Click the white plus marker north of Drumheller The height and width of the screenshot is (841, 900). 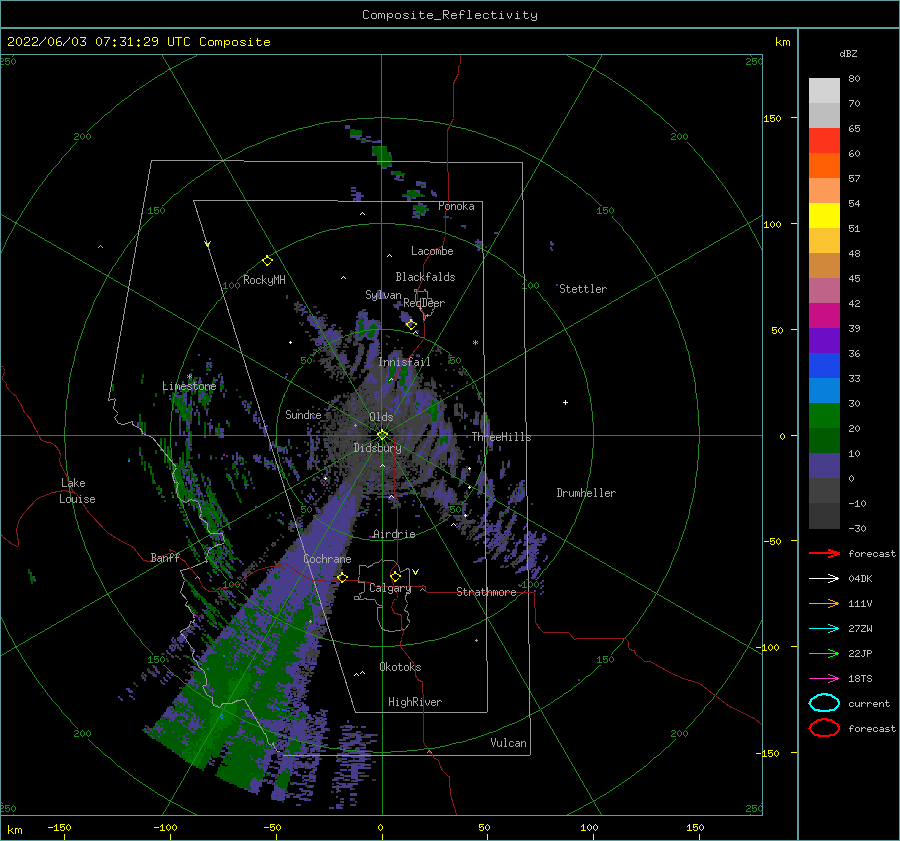(x=565, y=402)
